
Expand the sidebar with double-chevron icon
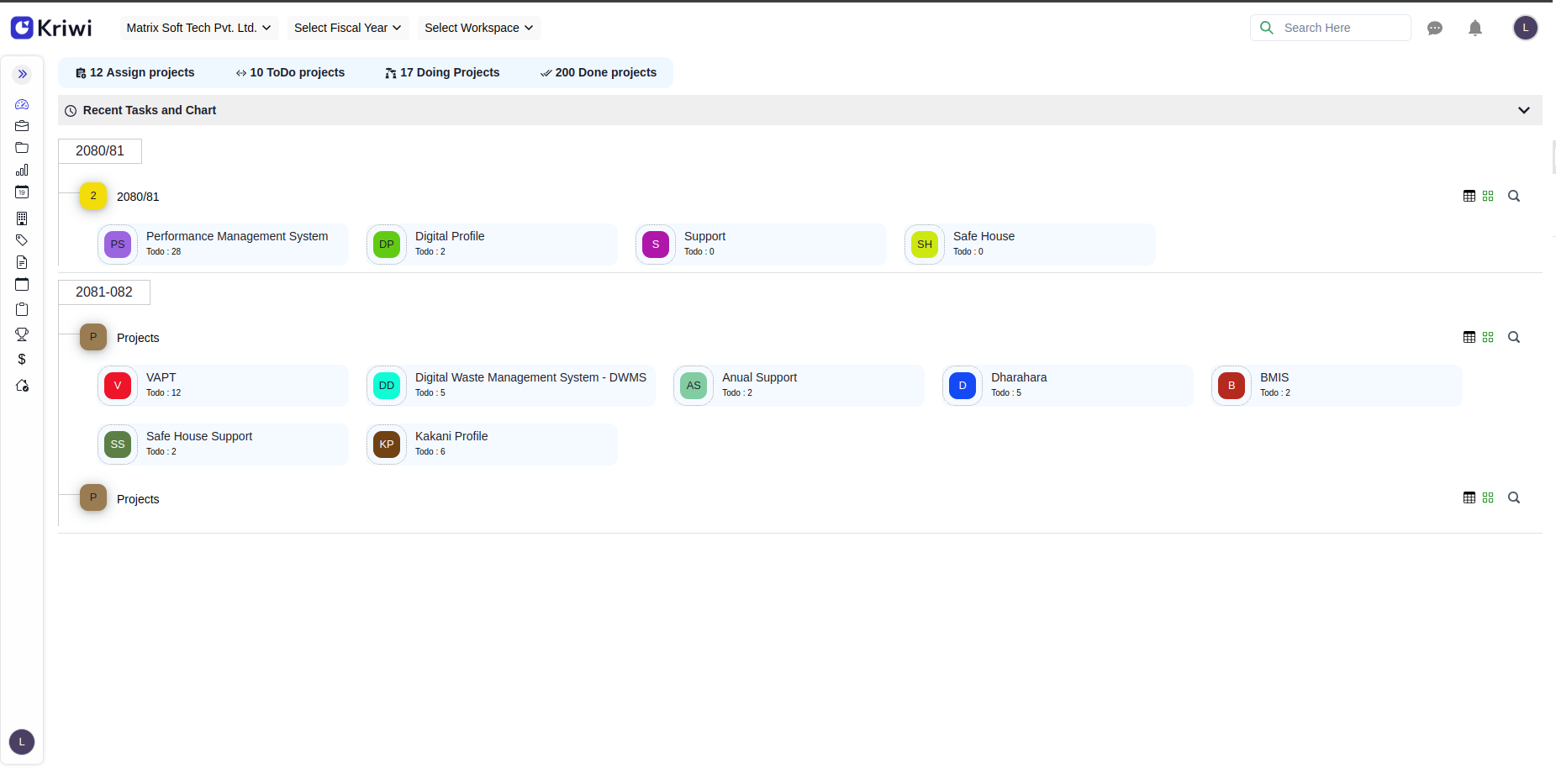pyautogui.click(x=23, y=74)
